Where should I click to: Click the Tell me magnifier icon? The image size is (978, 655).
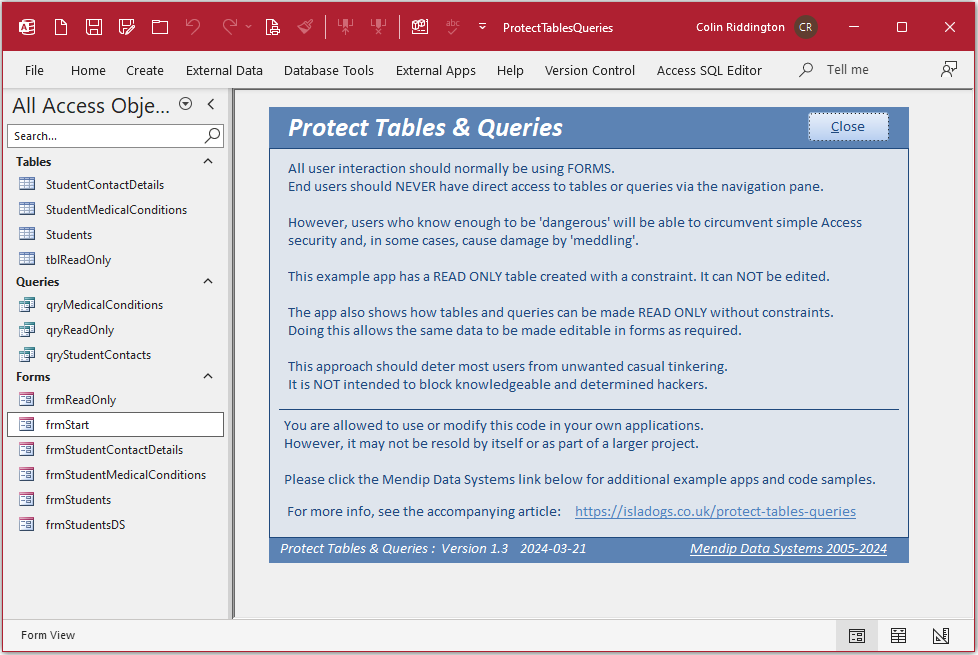tap(806, 69)
